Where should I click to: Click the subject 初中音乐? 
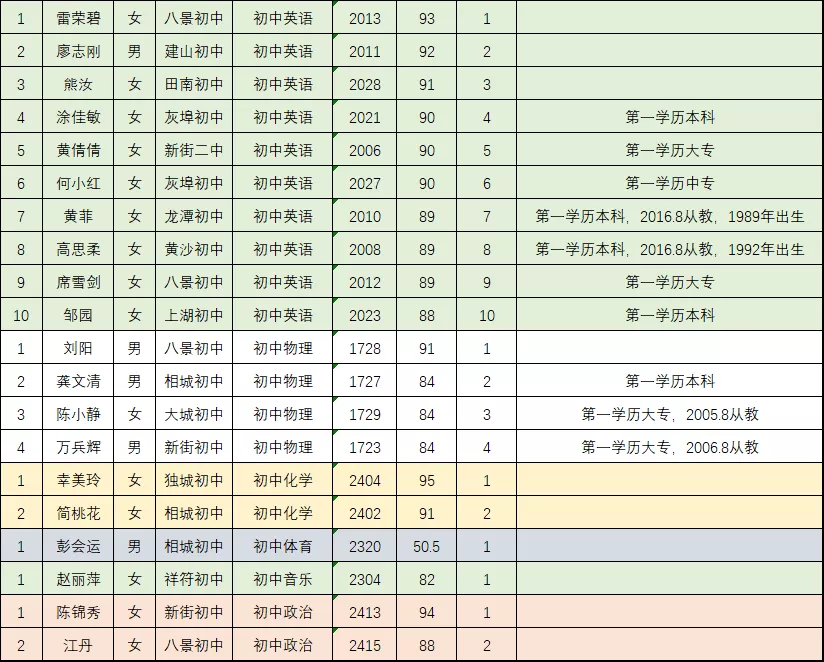click(283, 579)
